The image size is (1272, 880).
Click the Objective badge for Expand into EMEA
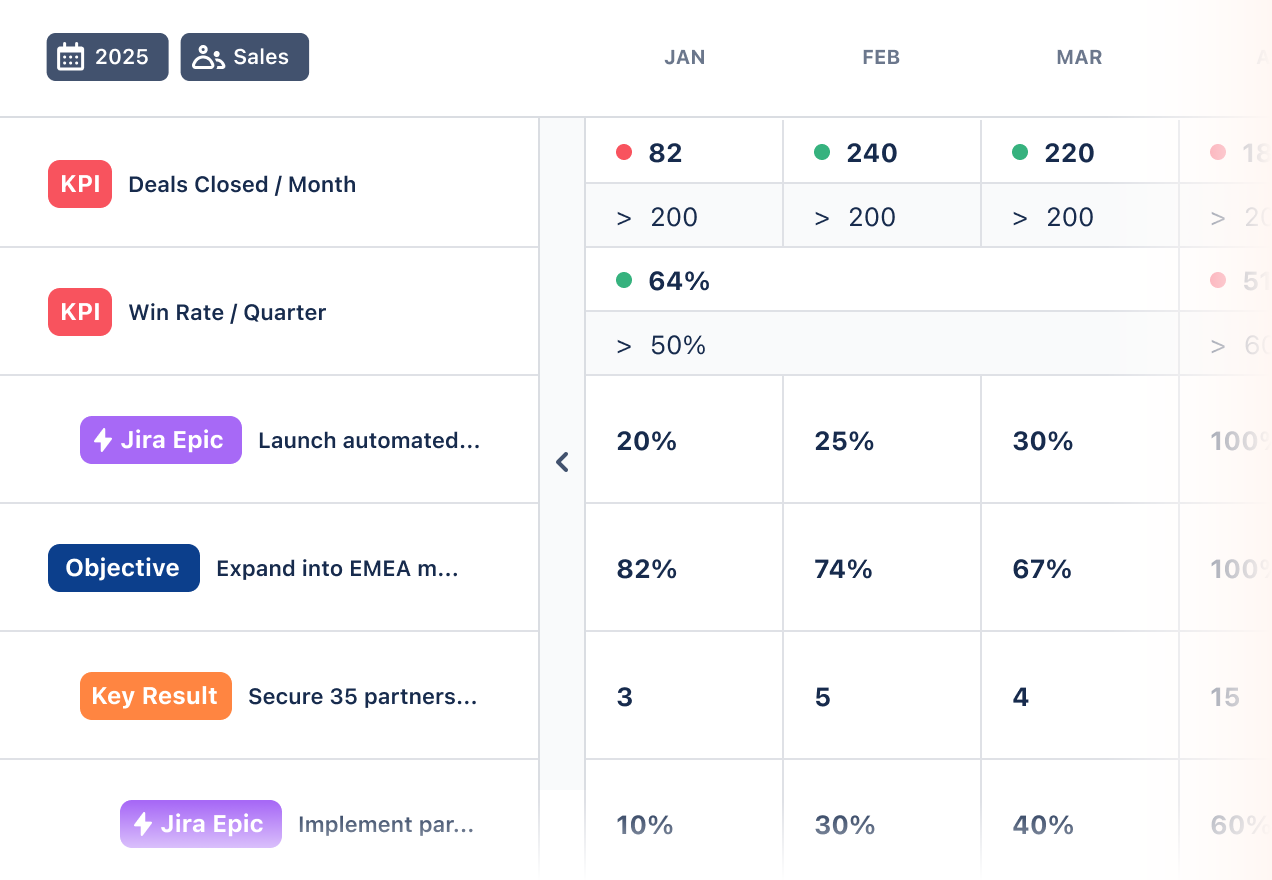[x=124, y=568]
